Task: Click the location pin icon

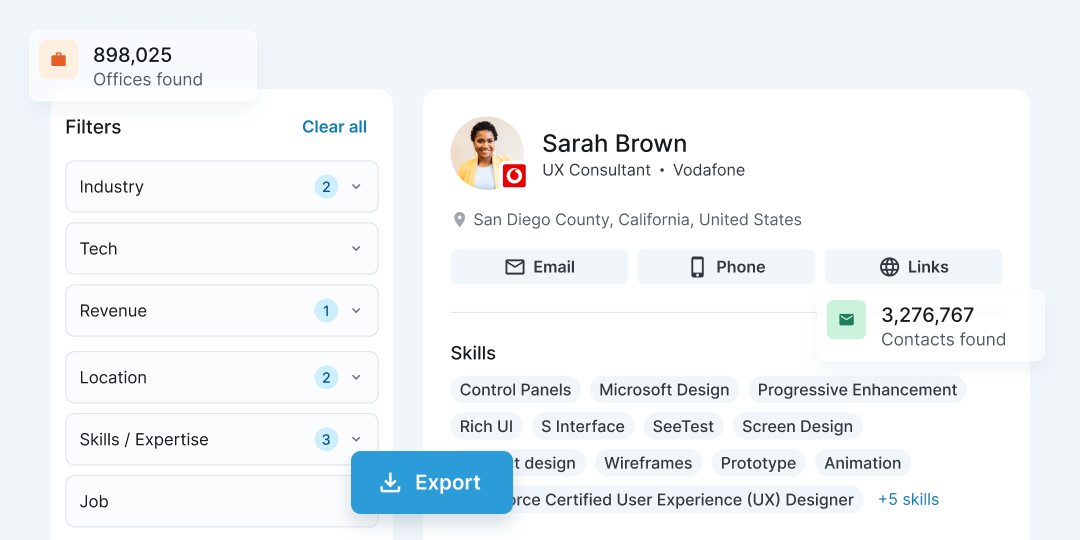Action: coord(460,220)
